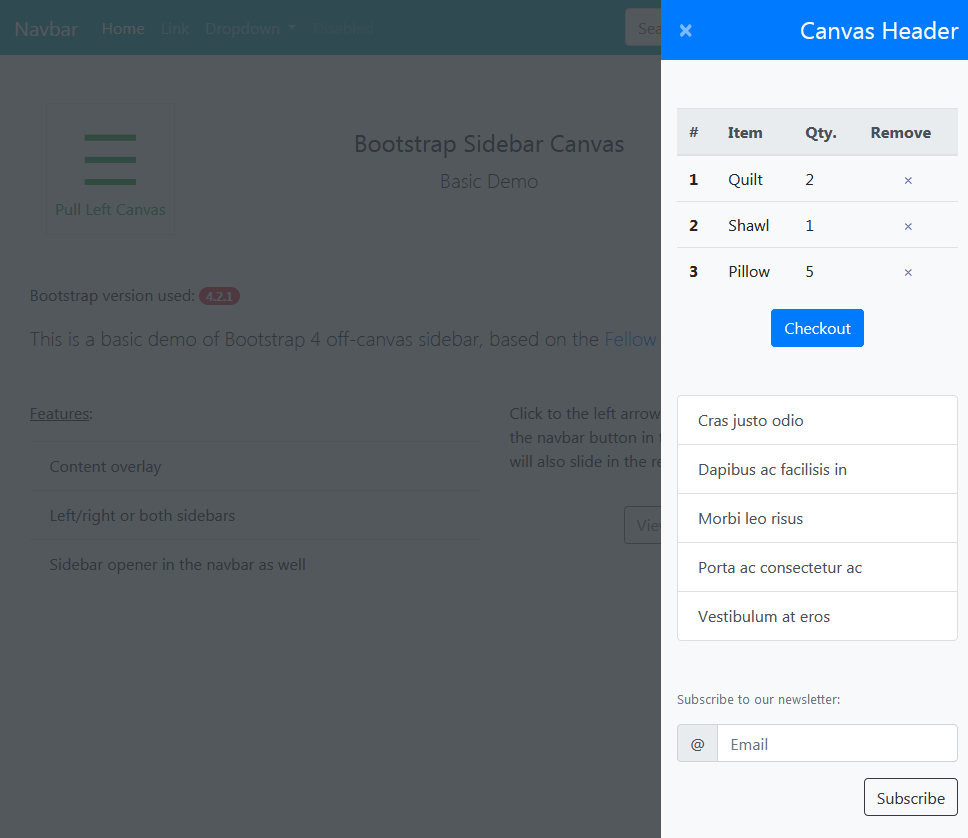968x838 pixels.
Task: Select the Vestibulum at eros item
Action: coord(817,616)
